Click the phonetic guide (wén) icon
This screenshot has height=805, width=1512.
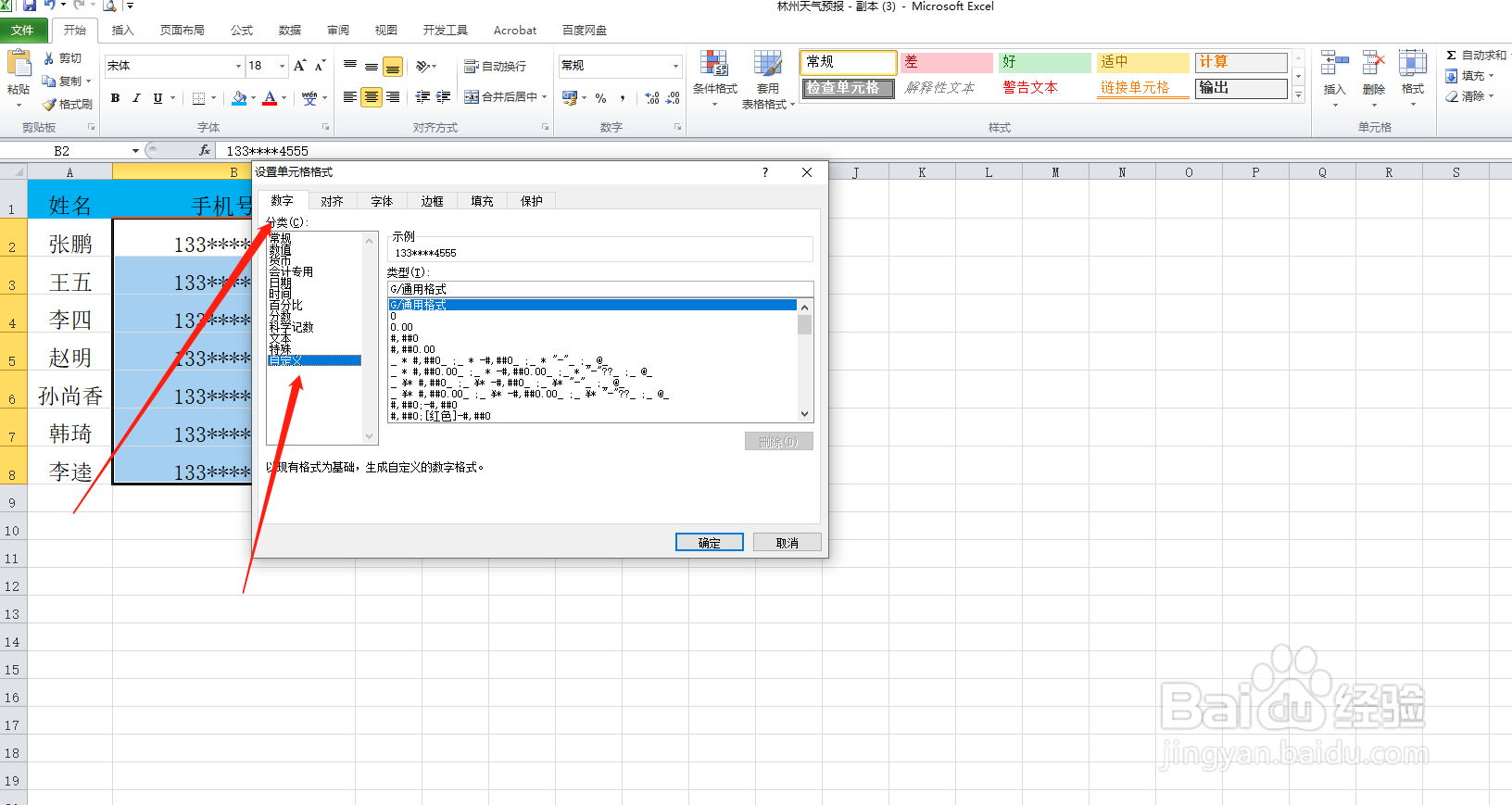pyautogui.click(x=309, y=97)
